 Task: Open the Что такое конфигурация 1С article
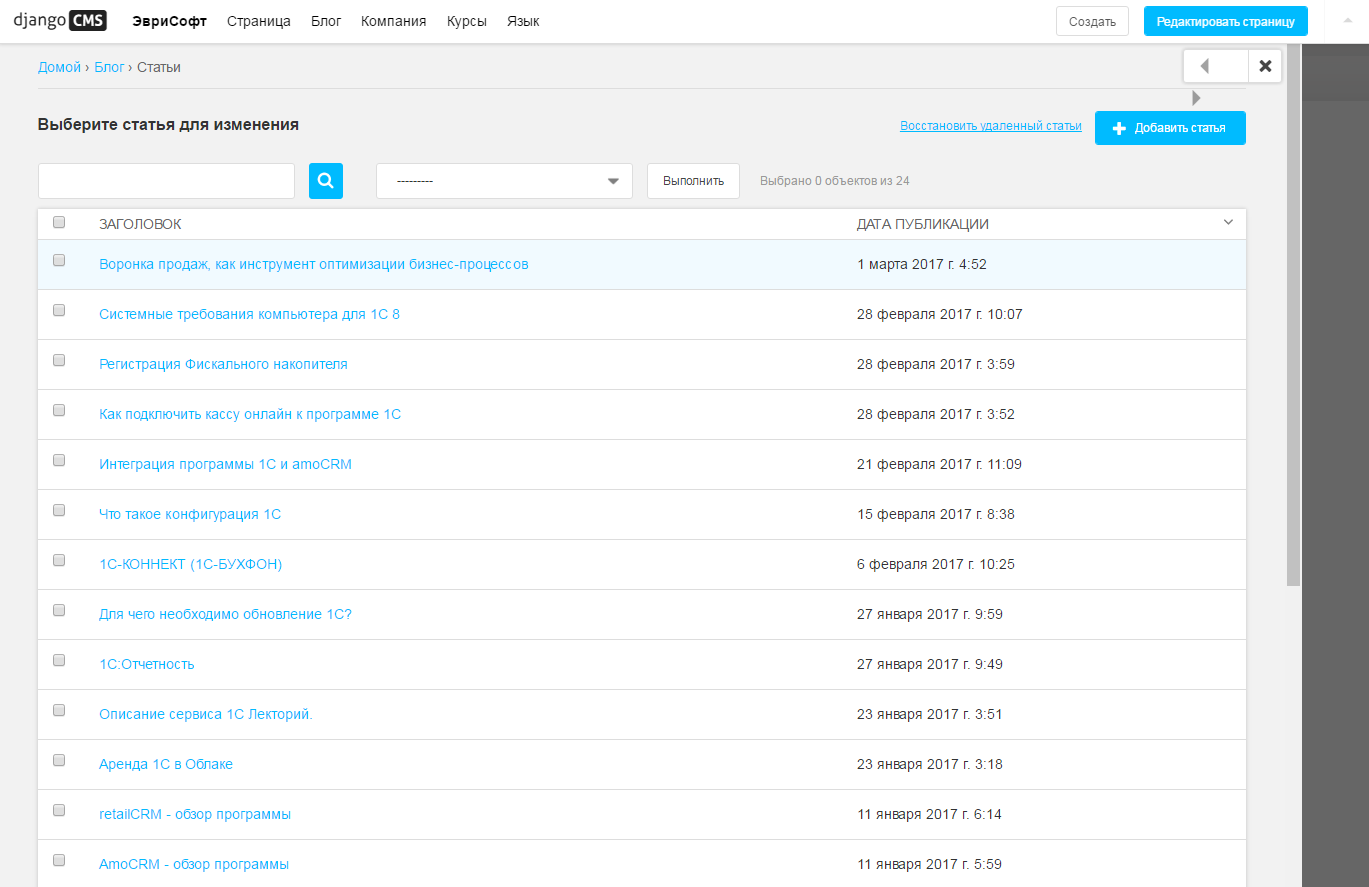(x=190, y=514)
